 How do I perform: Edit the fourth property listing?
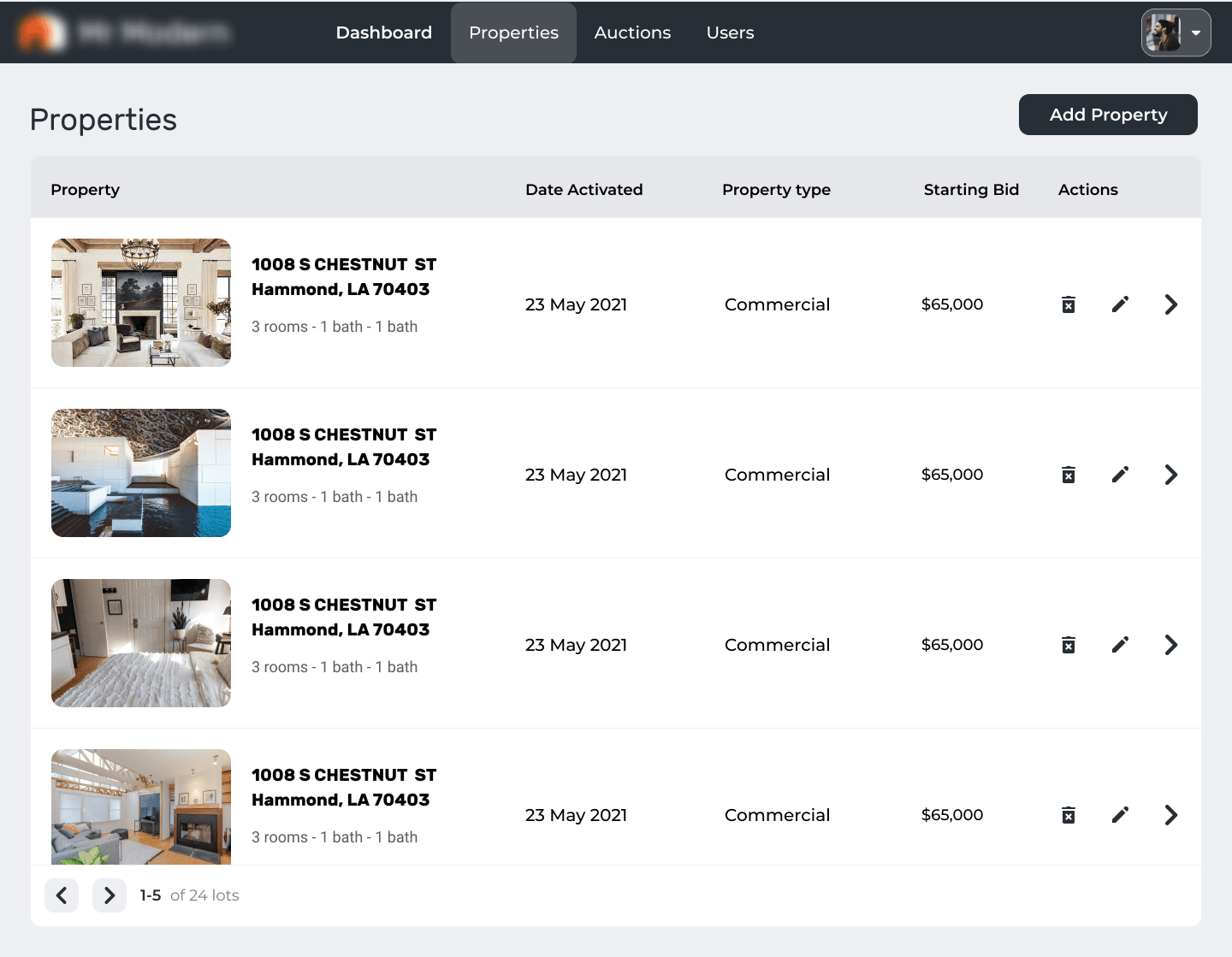click(x=1120, y=814)
